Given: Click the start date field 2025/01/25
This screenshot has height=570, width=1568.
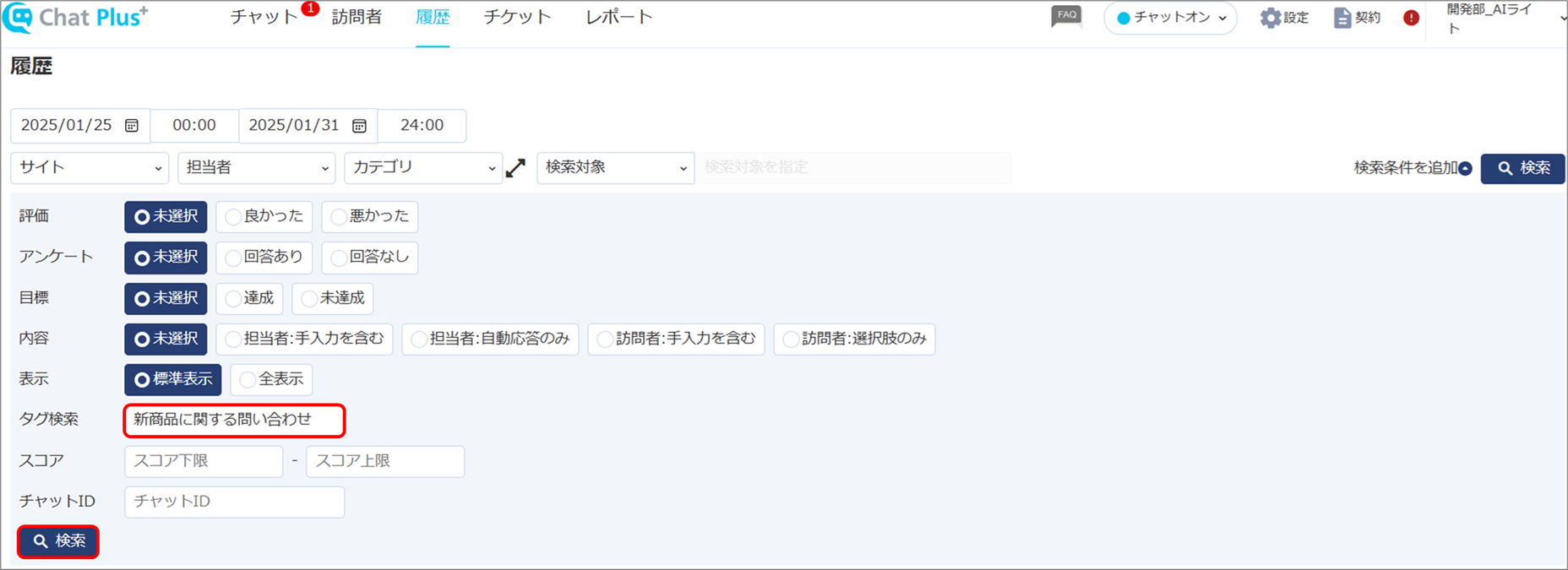Looking at the screenshot, I should click(x=80, y=126).
